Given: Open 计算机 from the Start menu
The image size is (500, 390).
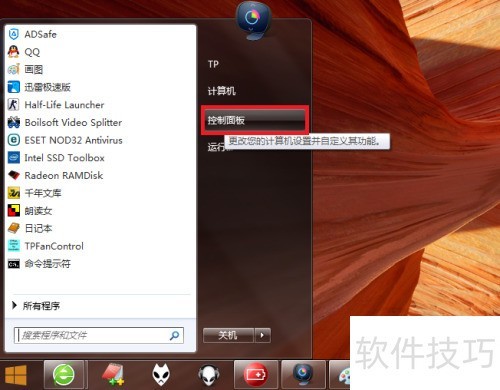Looking at the screenshot, I should click(x=221, y=91).
